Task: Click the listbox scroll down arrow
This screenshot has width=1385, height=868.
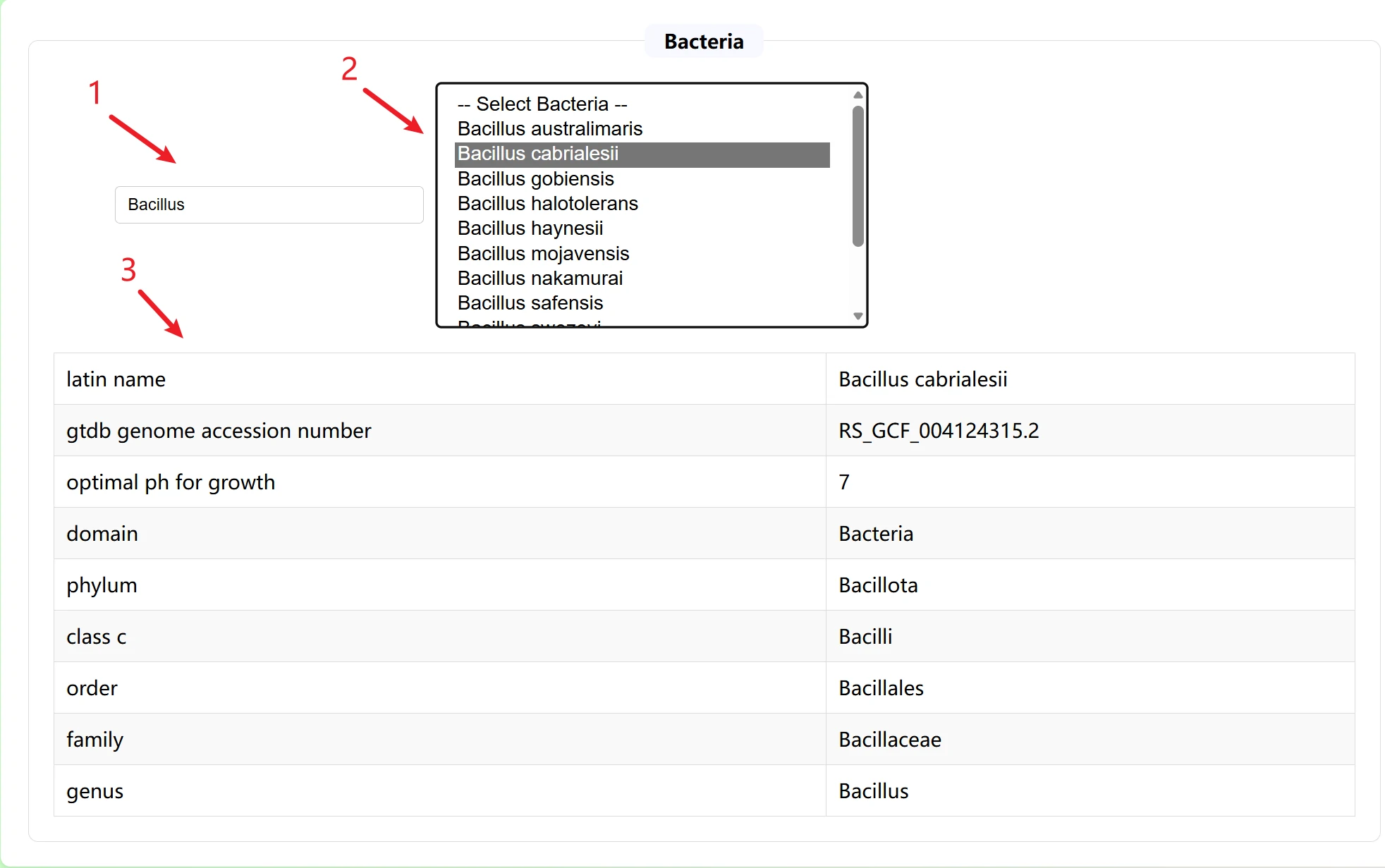Action: pyautogui.click(x=858, y=316)
